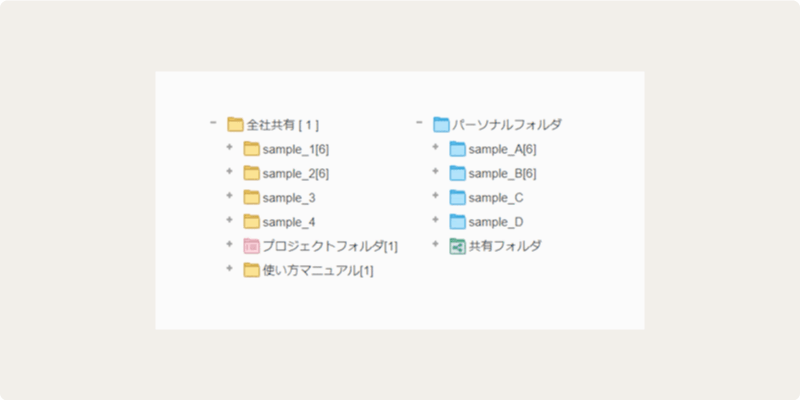Click the blue パーソナルフォルダ folder icon
The height and width of the screenshot is (400, 800).
tap(441, 125)
